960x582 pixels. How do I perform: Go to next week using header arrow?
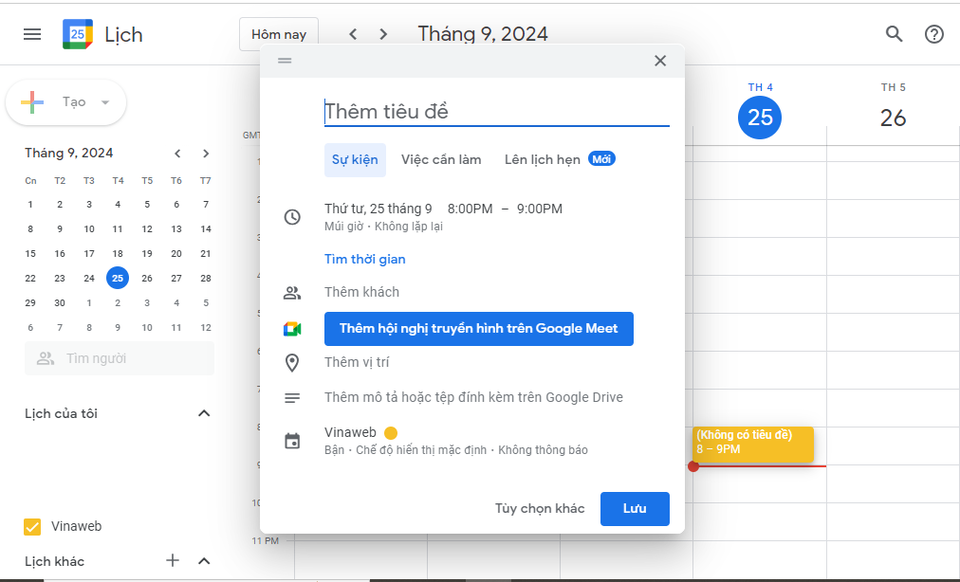(383, 34)
